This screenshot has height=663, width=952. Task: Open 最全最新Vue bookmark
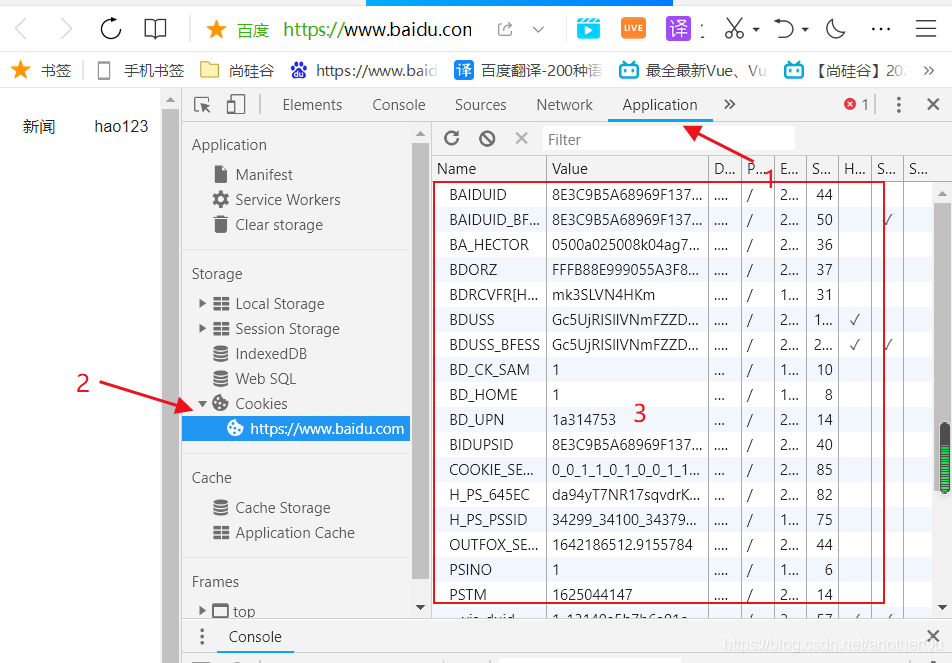click(x=692, y=70)
